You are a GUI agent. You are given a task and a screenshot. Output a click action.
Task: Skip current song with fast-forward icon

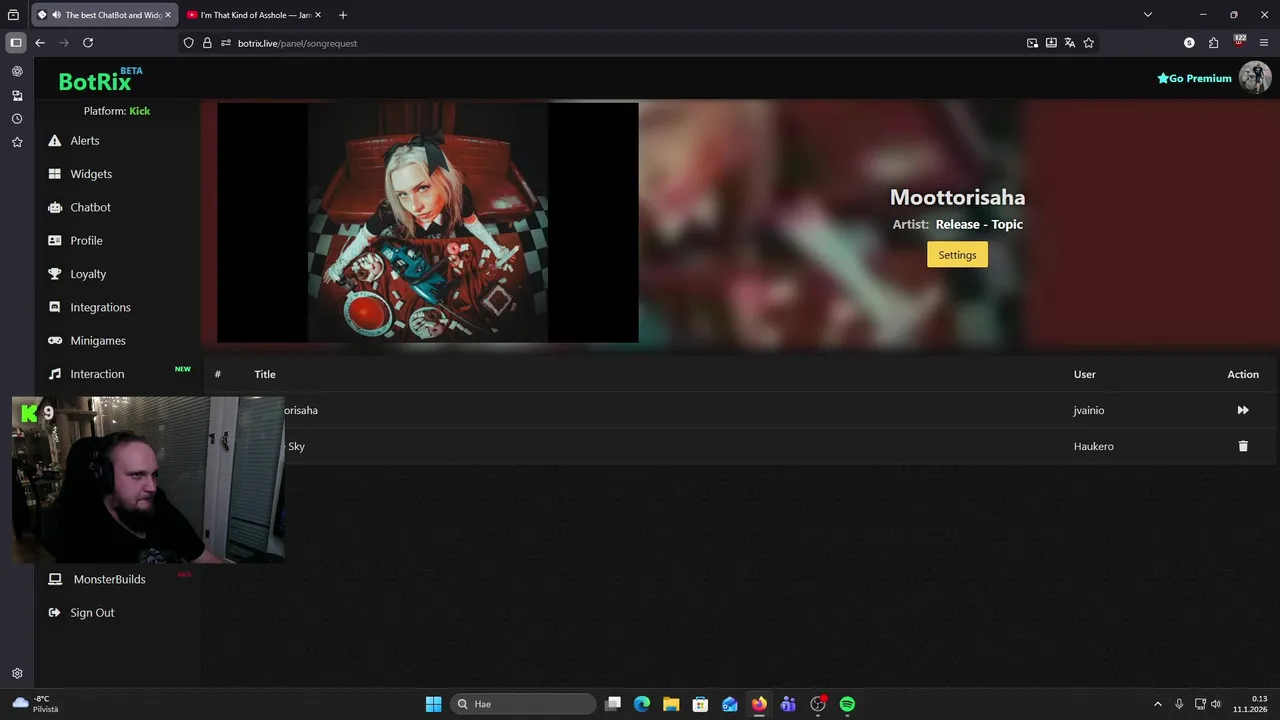1243,410
